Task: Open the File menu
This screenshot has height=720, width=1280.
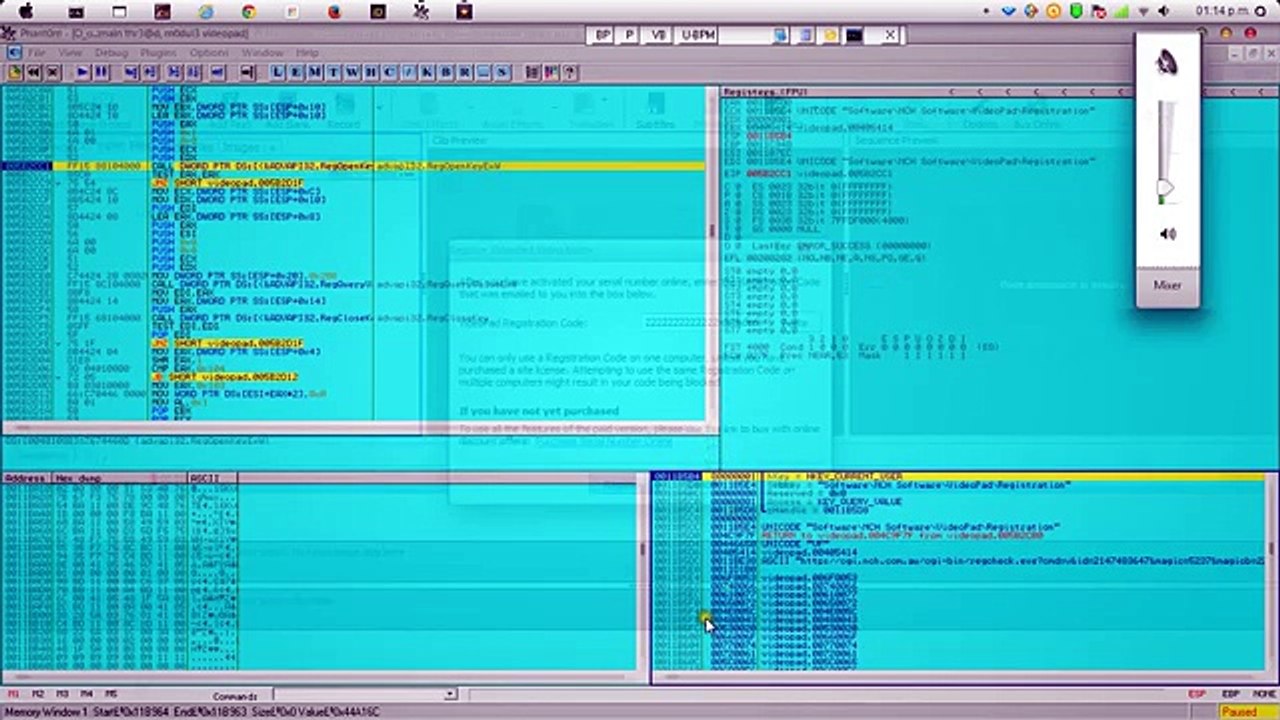Action: pyautogui.click(x=37, y=52)
